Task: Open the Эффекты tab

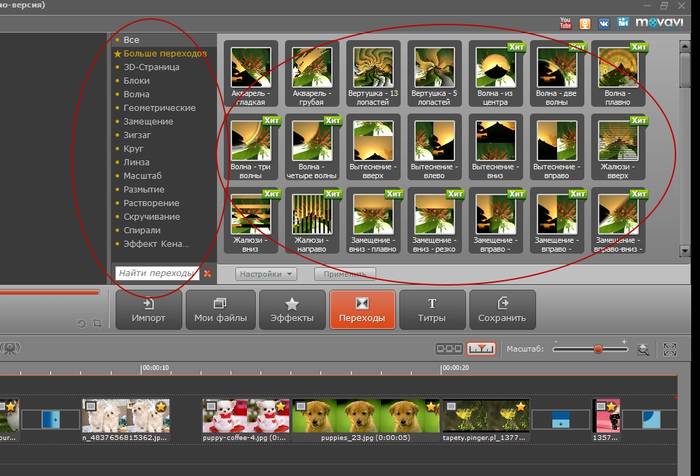Action: tap(292, 310)
